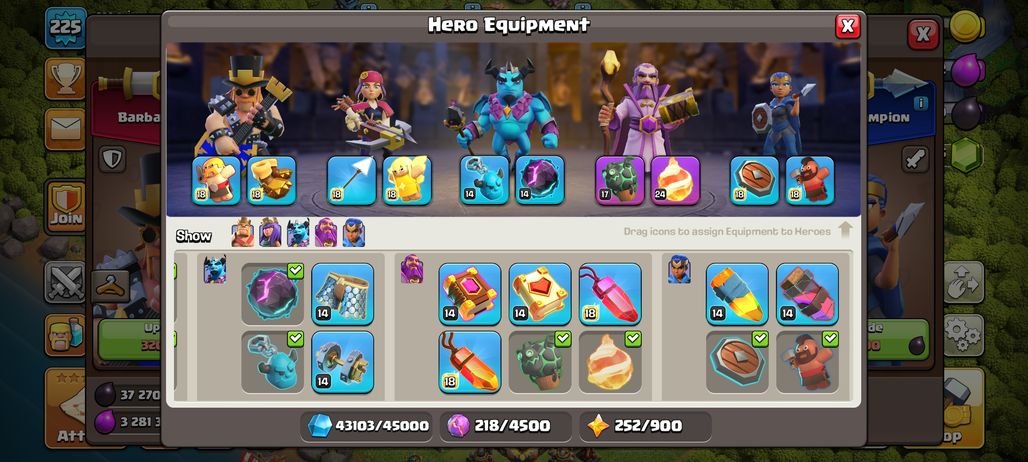Close the Hero Equipment window
Image resolution: width=1028 pixels, height=462 pixels.
(x=848, y=26)
